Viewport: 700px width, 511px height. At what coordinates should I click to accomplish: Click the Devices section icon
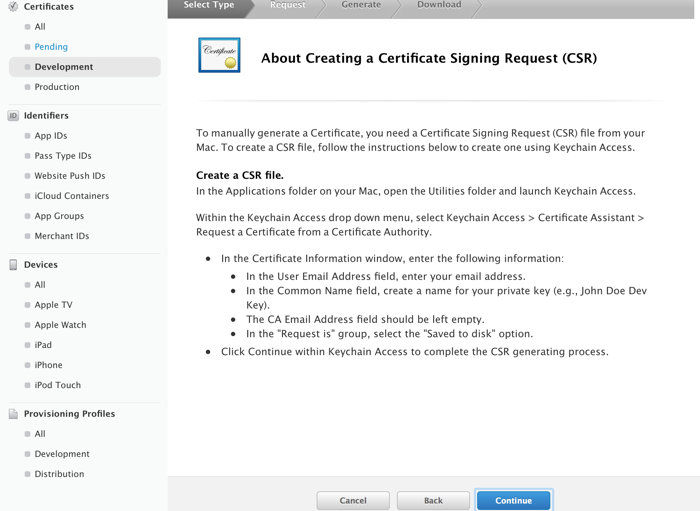pos(13,265)
